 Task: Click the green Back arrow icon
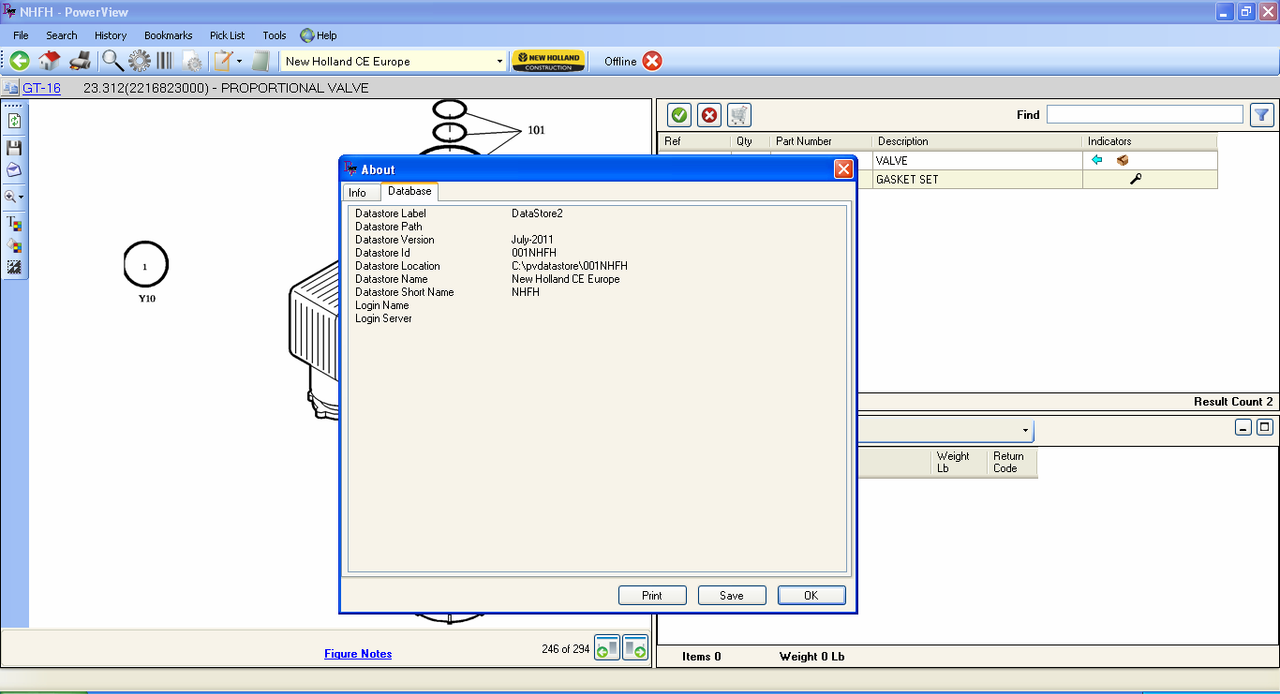click(x=19, y=61)
